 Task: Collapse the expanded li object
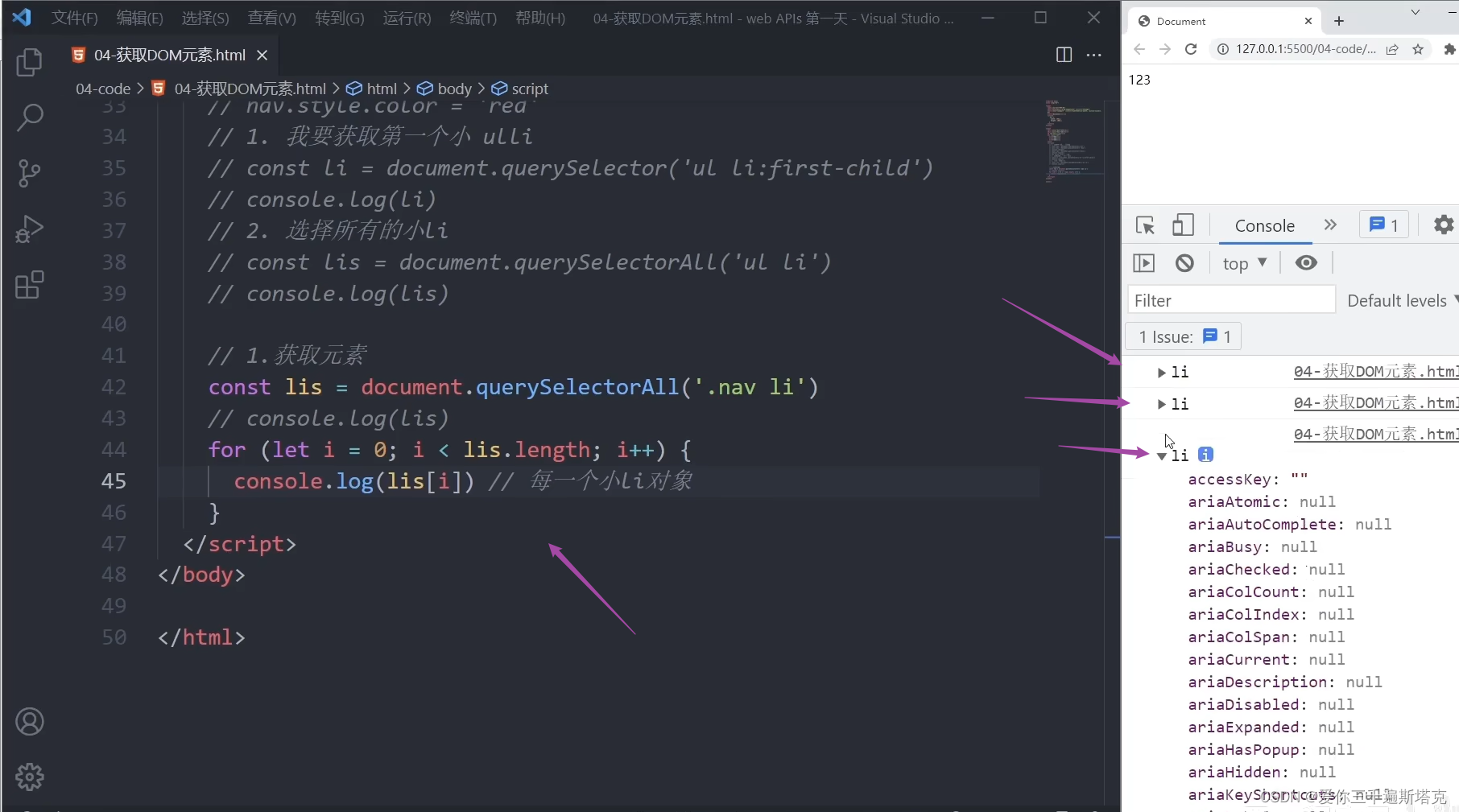[1161, 455]
